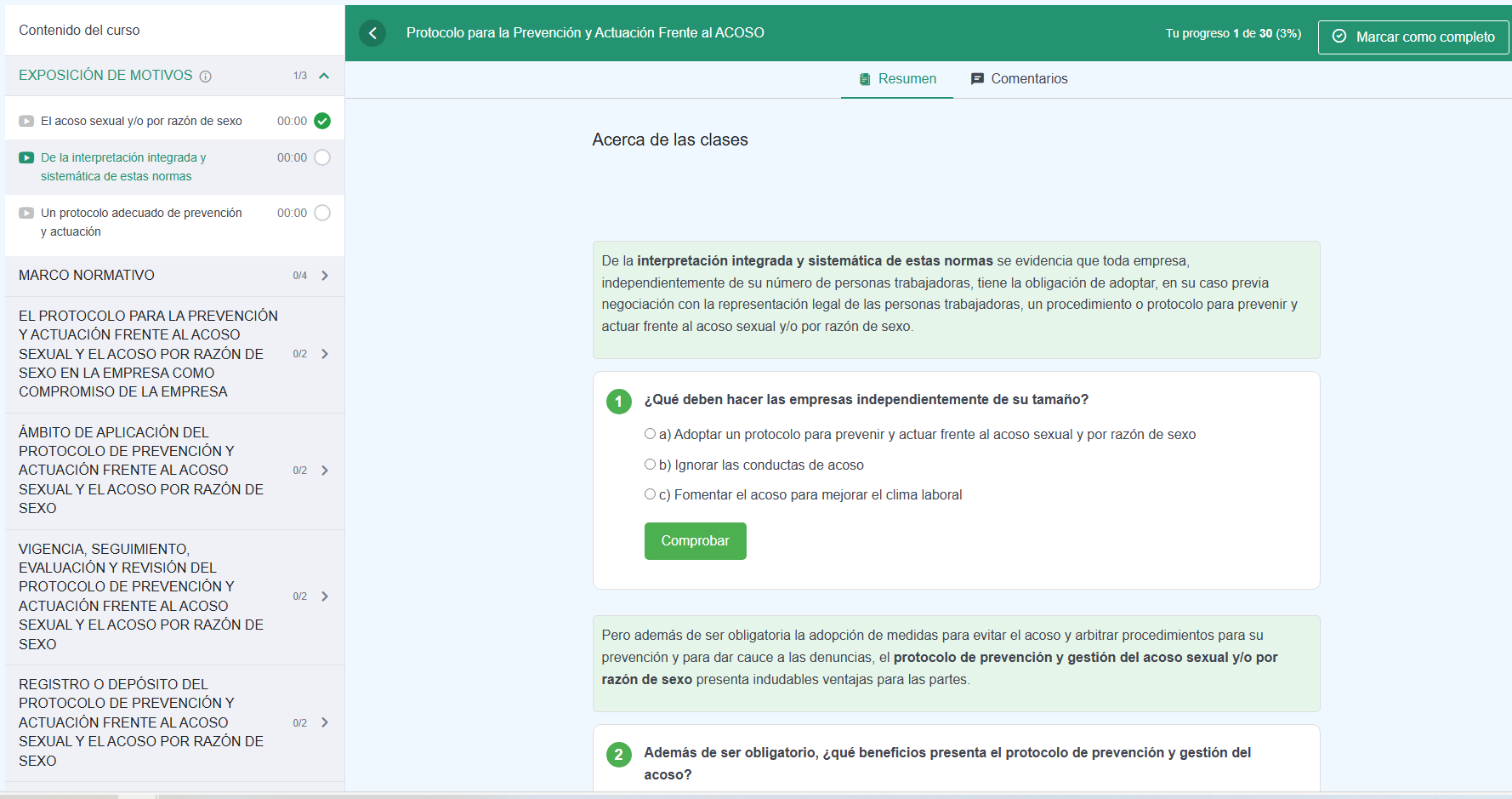Toggle completion circle for Un protocolo adecuado
The width and height of the screenshot is (1512, 799).
pos(322,213)
